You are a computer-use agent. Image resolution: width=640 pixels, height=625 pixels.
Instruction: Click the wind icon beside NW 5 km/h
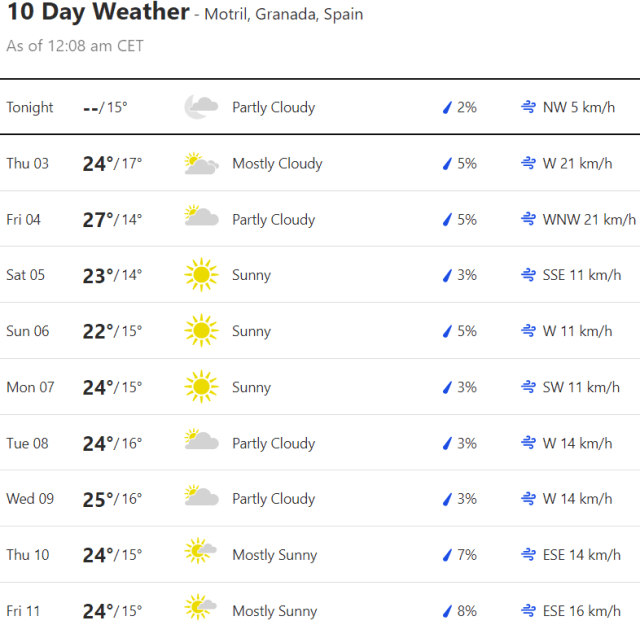click(x=528, y=107)
